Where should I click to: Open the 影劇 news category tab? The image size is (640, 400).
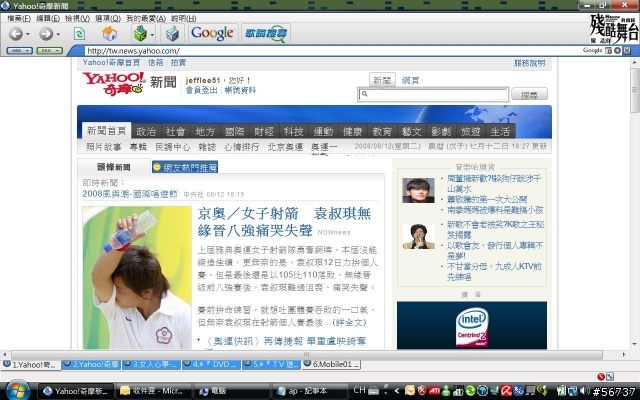coord(441,131)
